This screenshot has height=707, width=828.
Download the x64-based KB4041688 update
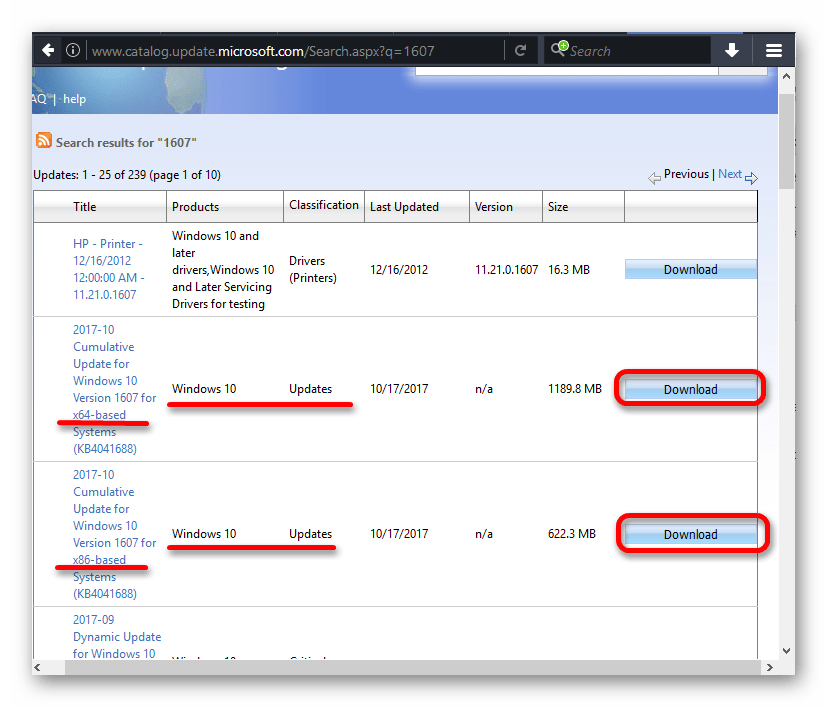690,389
